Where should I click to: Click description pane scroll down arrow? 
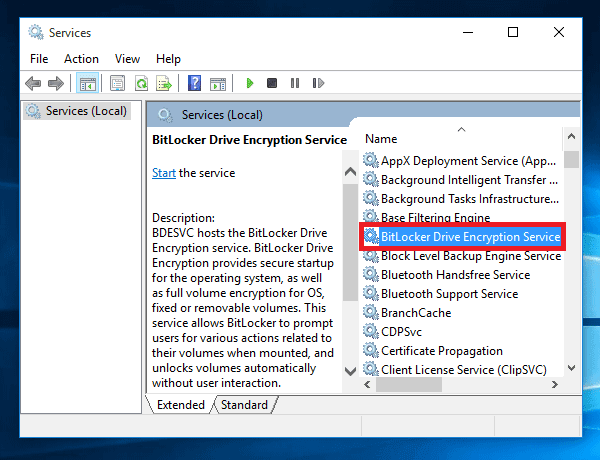click(x=351, y=371)
